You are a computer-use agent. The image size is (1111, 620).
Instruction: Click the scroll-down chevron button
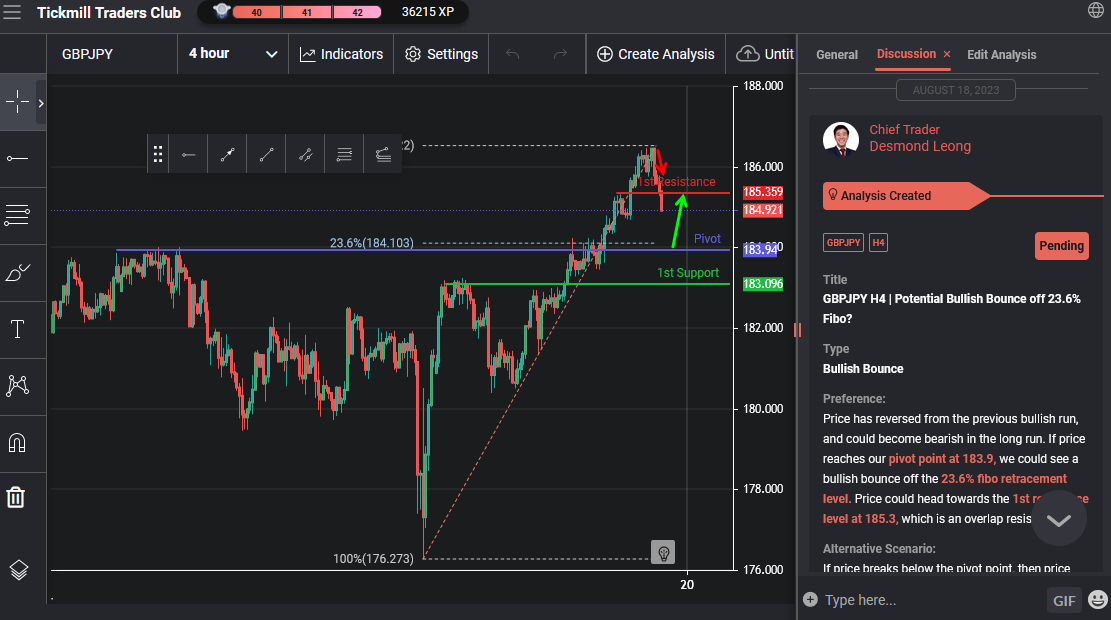pyautogui.click(x=1059, y=519)
